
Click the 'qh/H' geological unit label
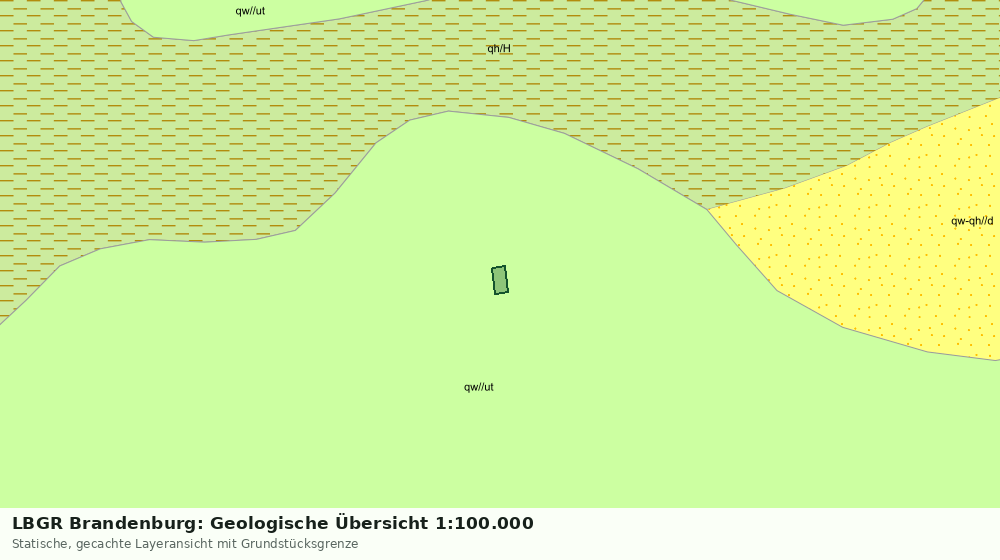(499, 48)
